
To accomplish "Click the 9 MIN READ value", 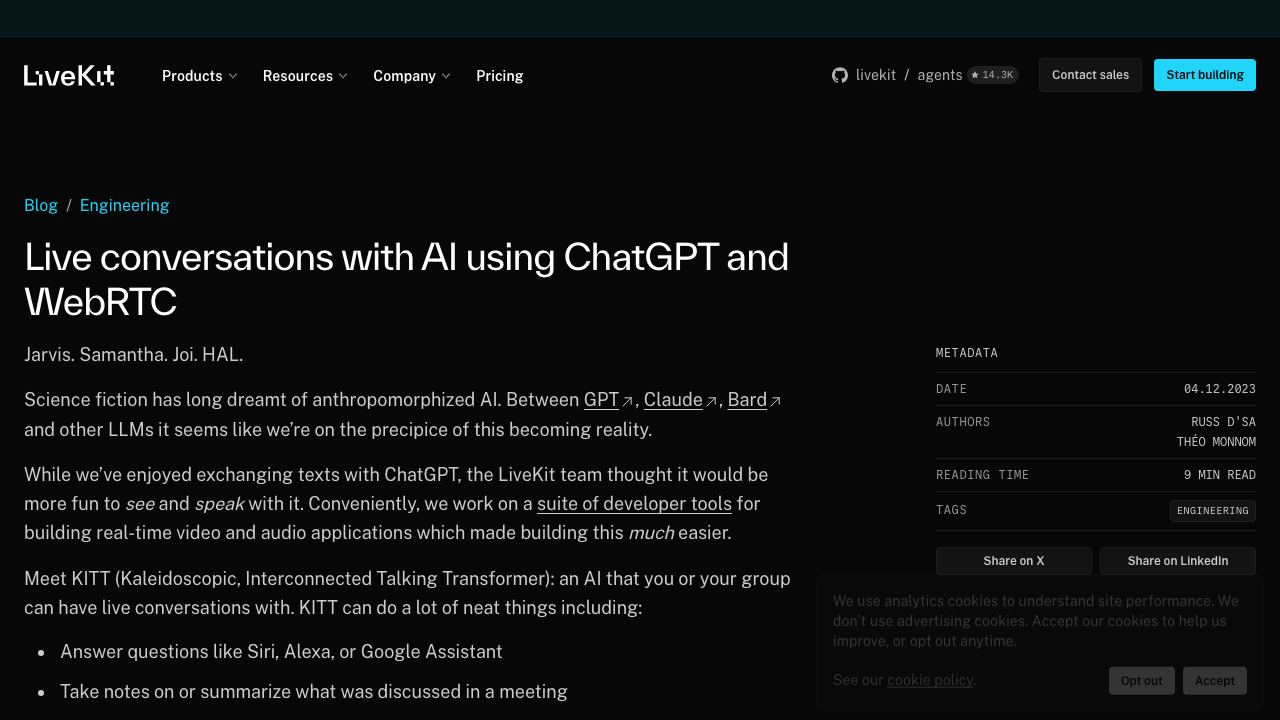I will [x=1220, y=475].
